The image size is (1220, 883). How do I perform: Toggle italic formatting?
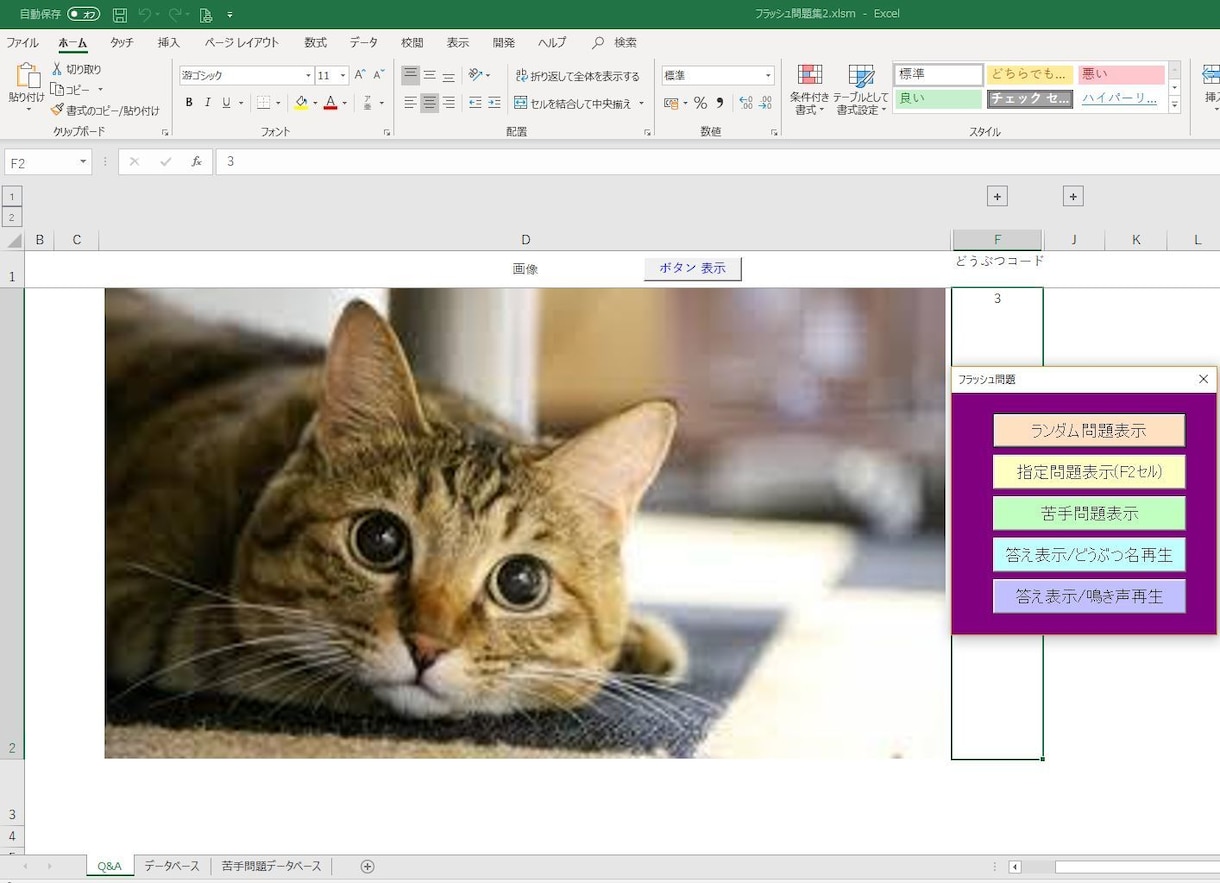click(208, 102)
